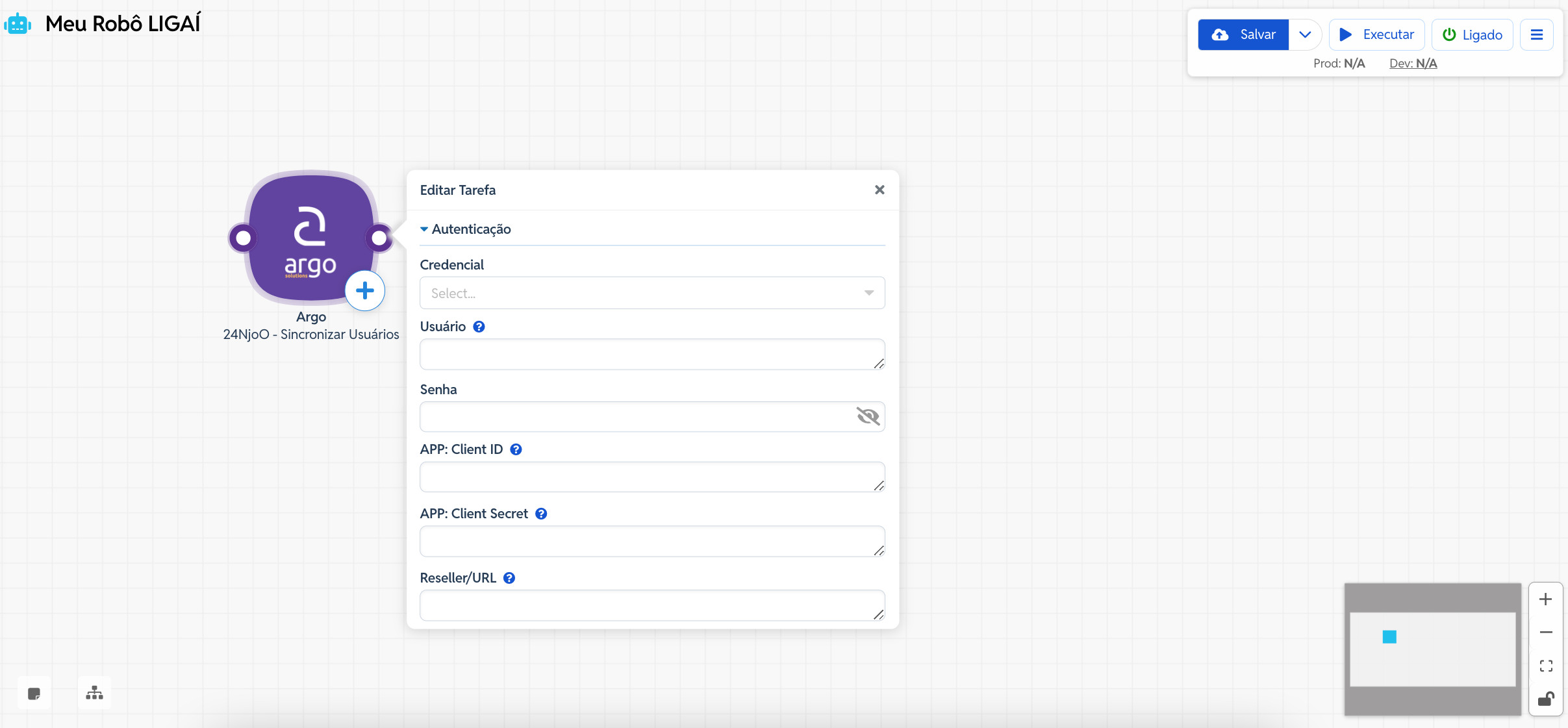Open help for APP: Client Secret
The height and width of the screenshot is (728, 1568).
pyautogui.click(x=541, y=514)
